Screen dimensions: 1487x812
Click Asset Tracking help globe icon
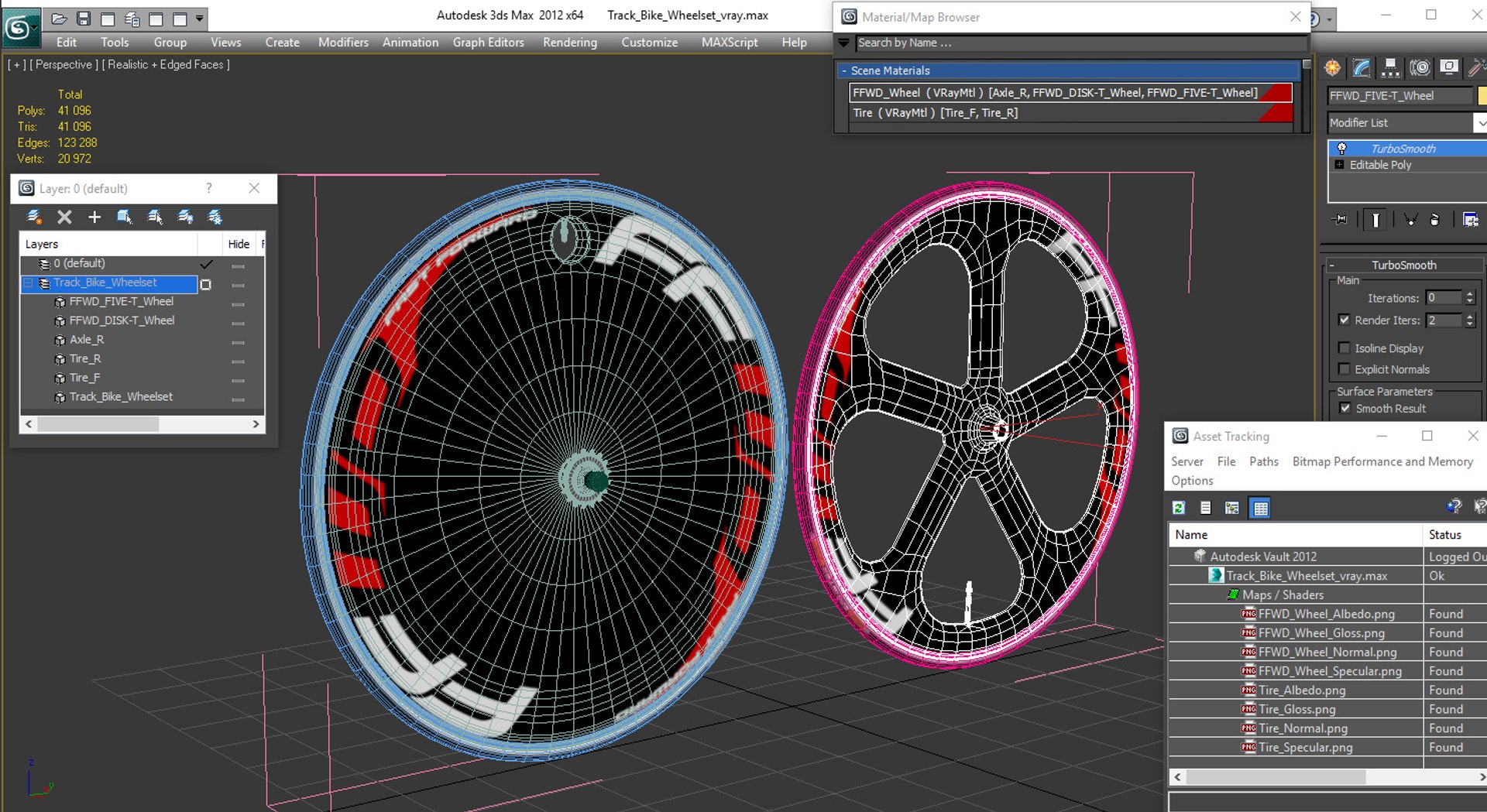coord(1453,506)
